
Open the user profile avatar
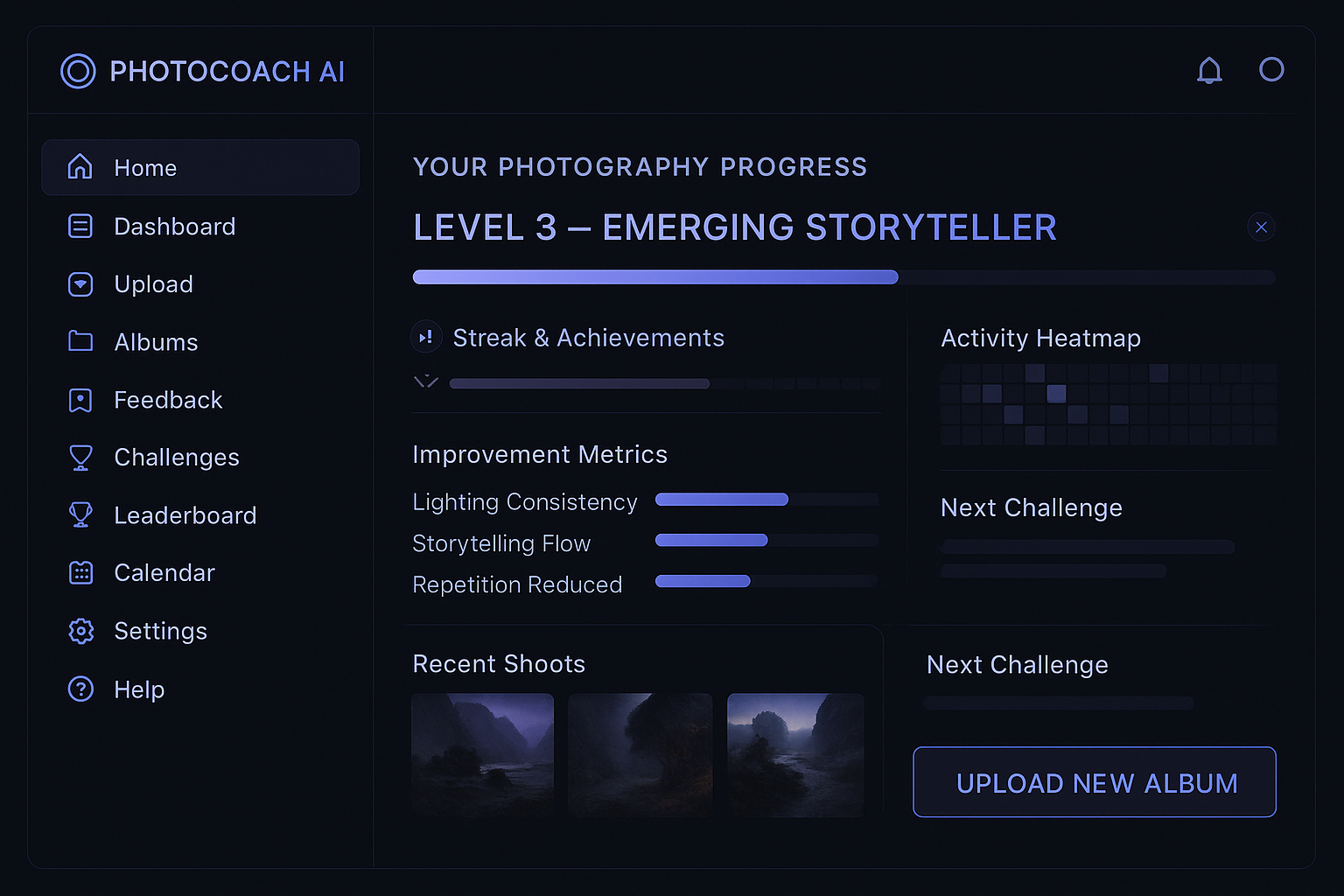click(x=1271, y=70)
